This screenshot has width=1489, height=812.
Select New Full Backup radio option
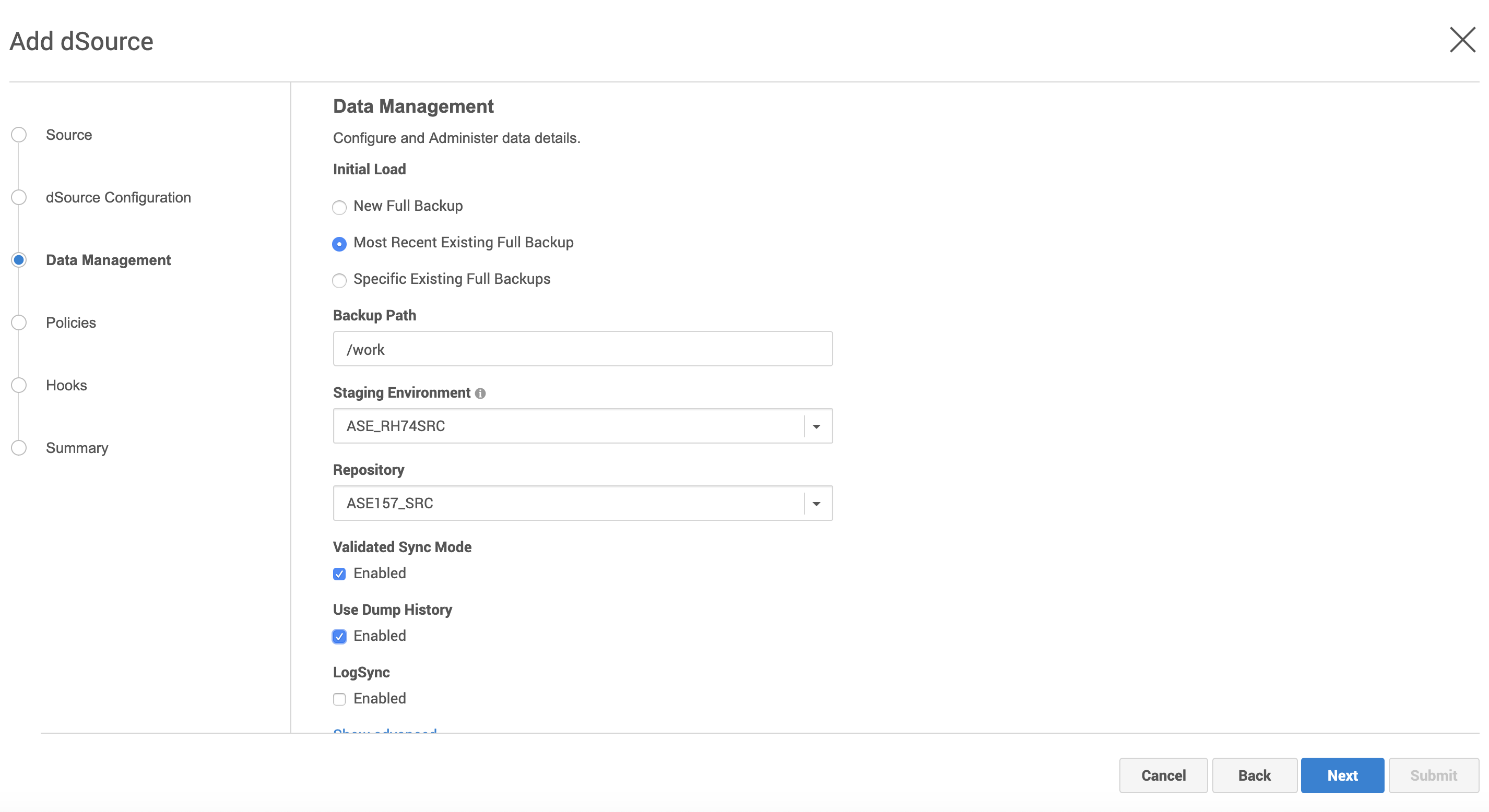click(x=339, y=208)
